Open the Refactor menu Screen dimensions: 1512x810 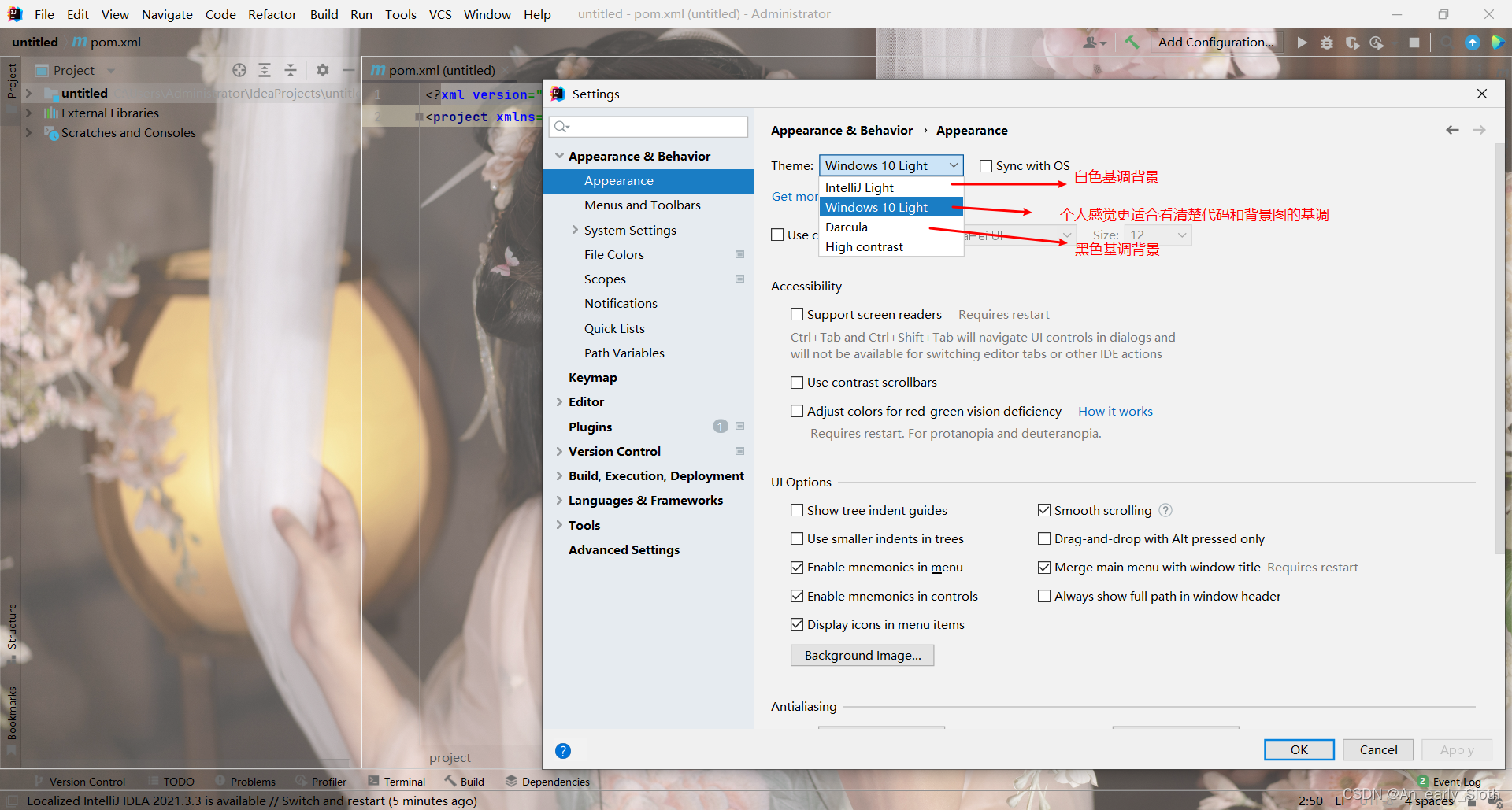tap(272, 14)
